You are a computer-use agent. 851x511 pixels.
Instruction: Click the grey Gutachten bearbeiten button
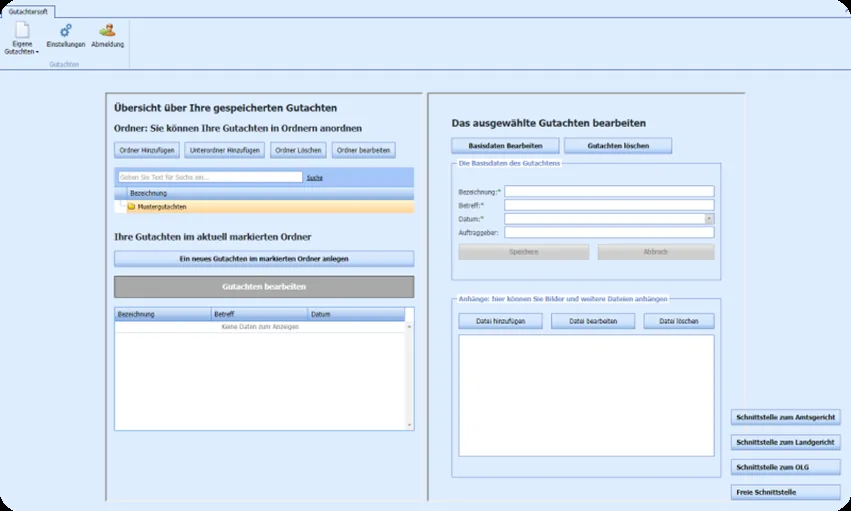264,286
